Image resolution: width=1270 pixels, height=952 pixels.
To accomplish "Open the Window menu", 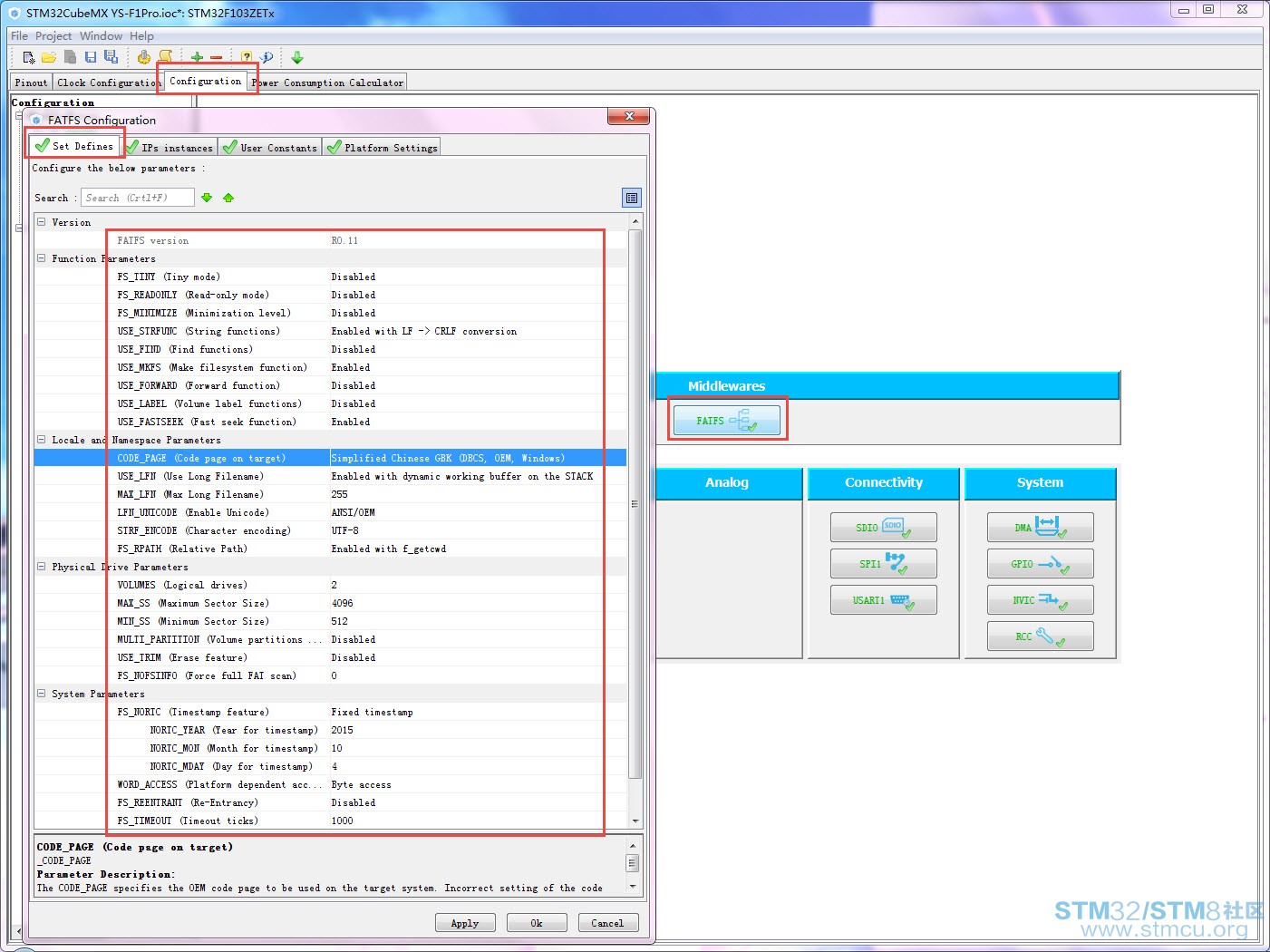I will click(x=101, y=36).
